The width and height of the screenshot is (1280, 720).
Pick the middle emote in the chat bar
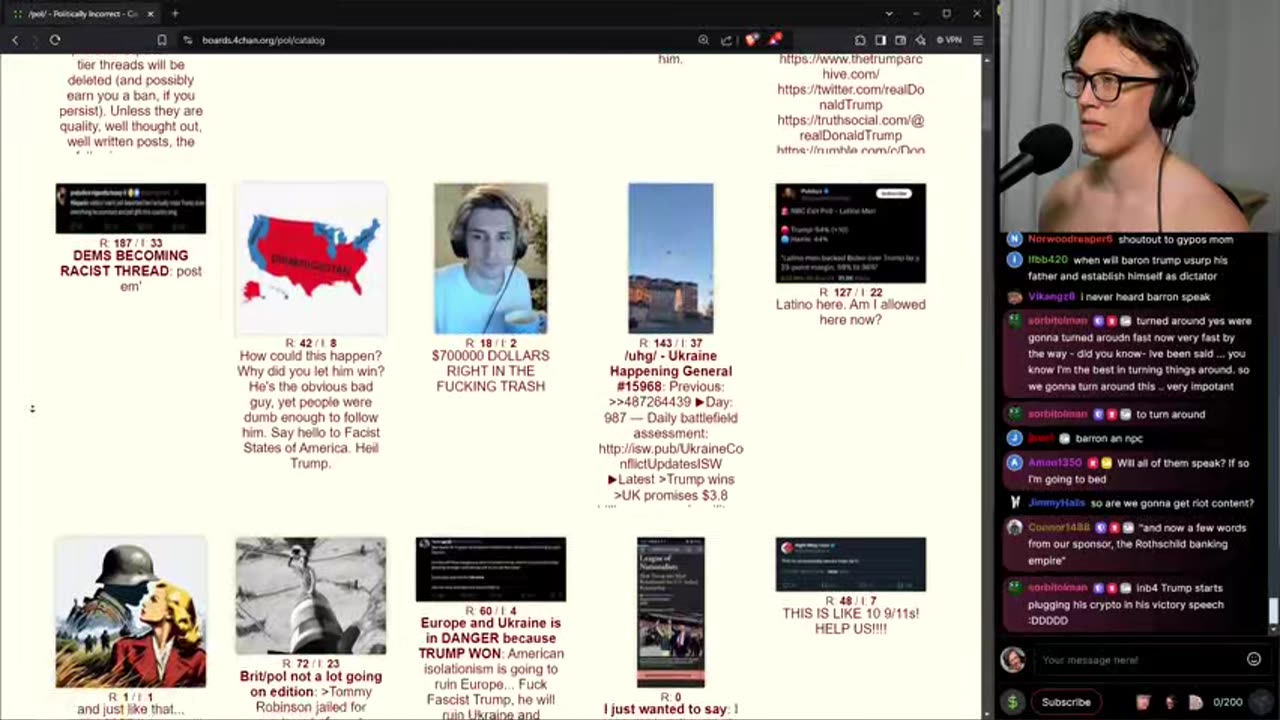pos(1169,702)
